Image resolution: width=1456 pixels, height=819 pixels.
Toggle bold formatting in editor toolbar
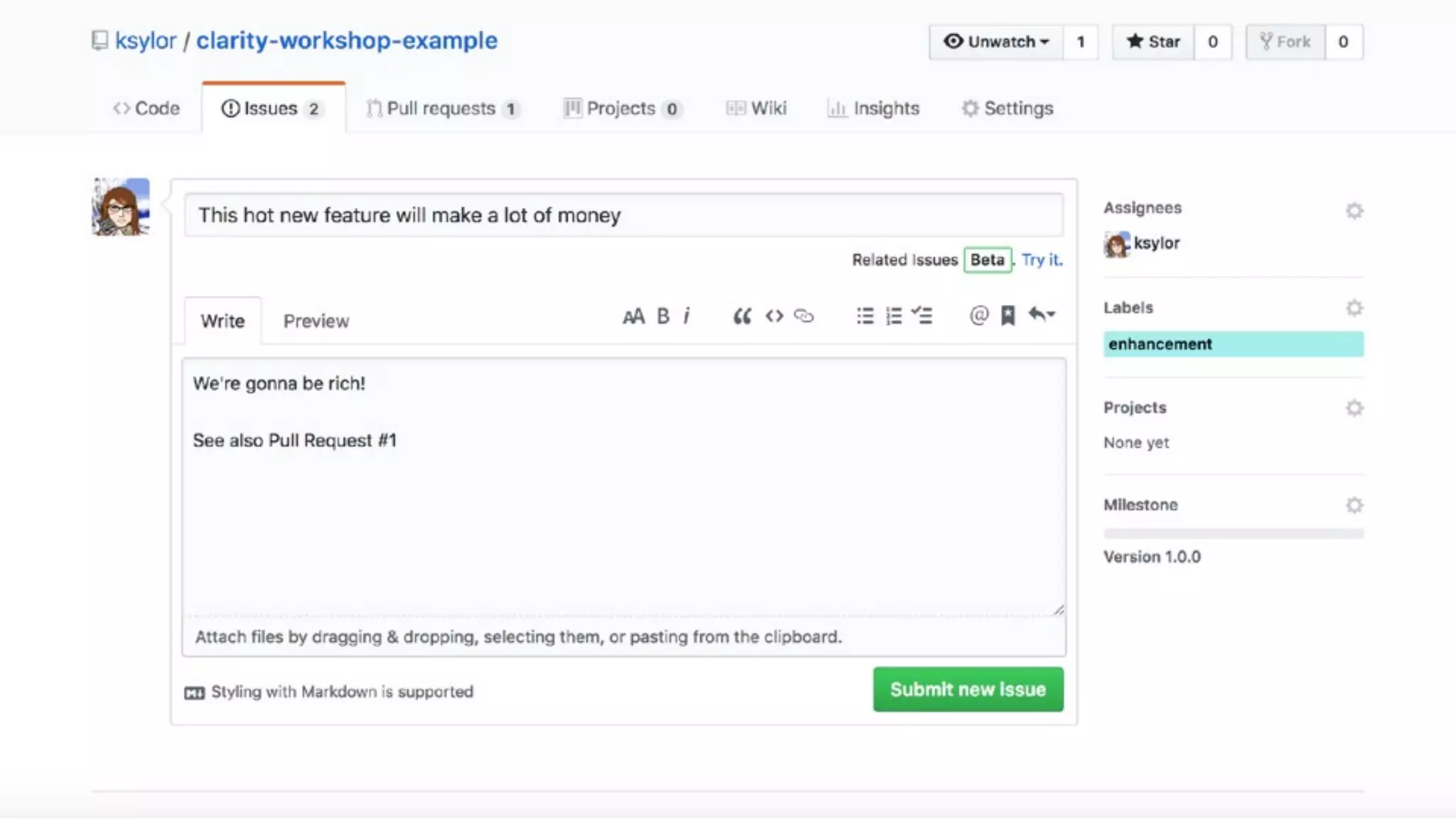point(663,316)
